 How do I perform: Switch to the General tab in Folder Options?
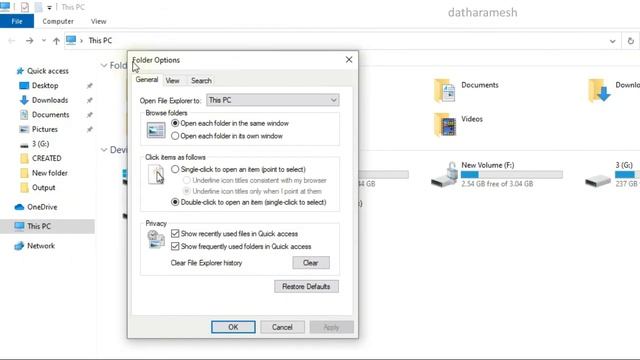click(x=147, y=80)
